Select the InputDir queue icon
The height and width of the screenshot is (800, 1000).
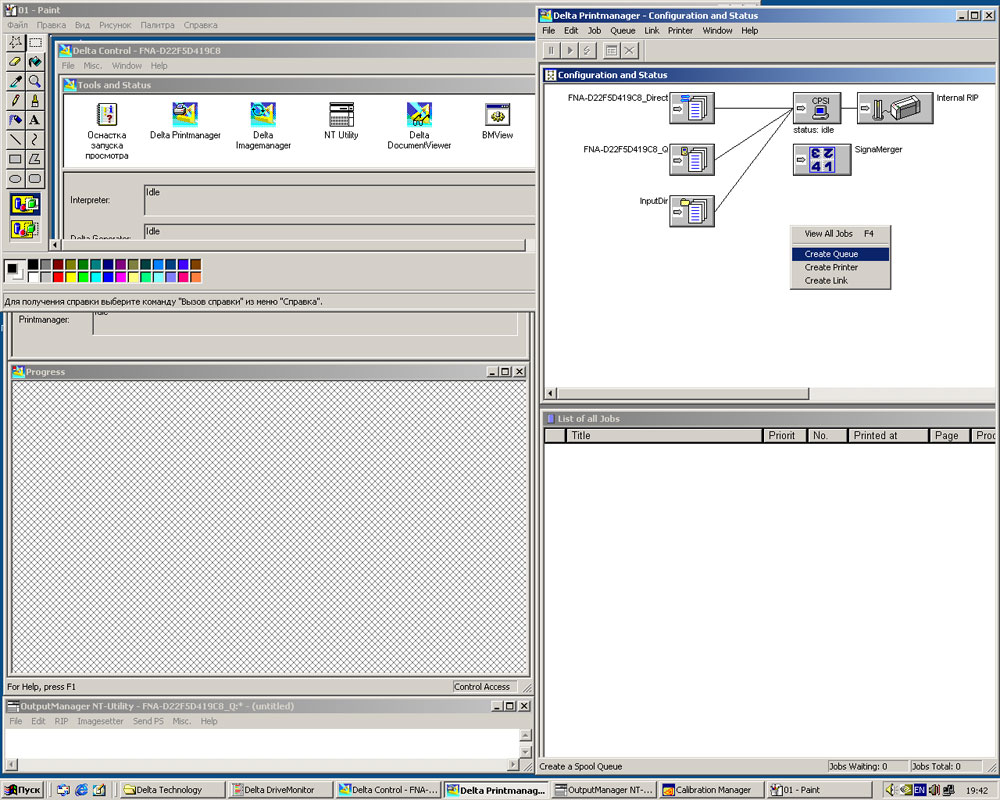(x=692, y=211)
